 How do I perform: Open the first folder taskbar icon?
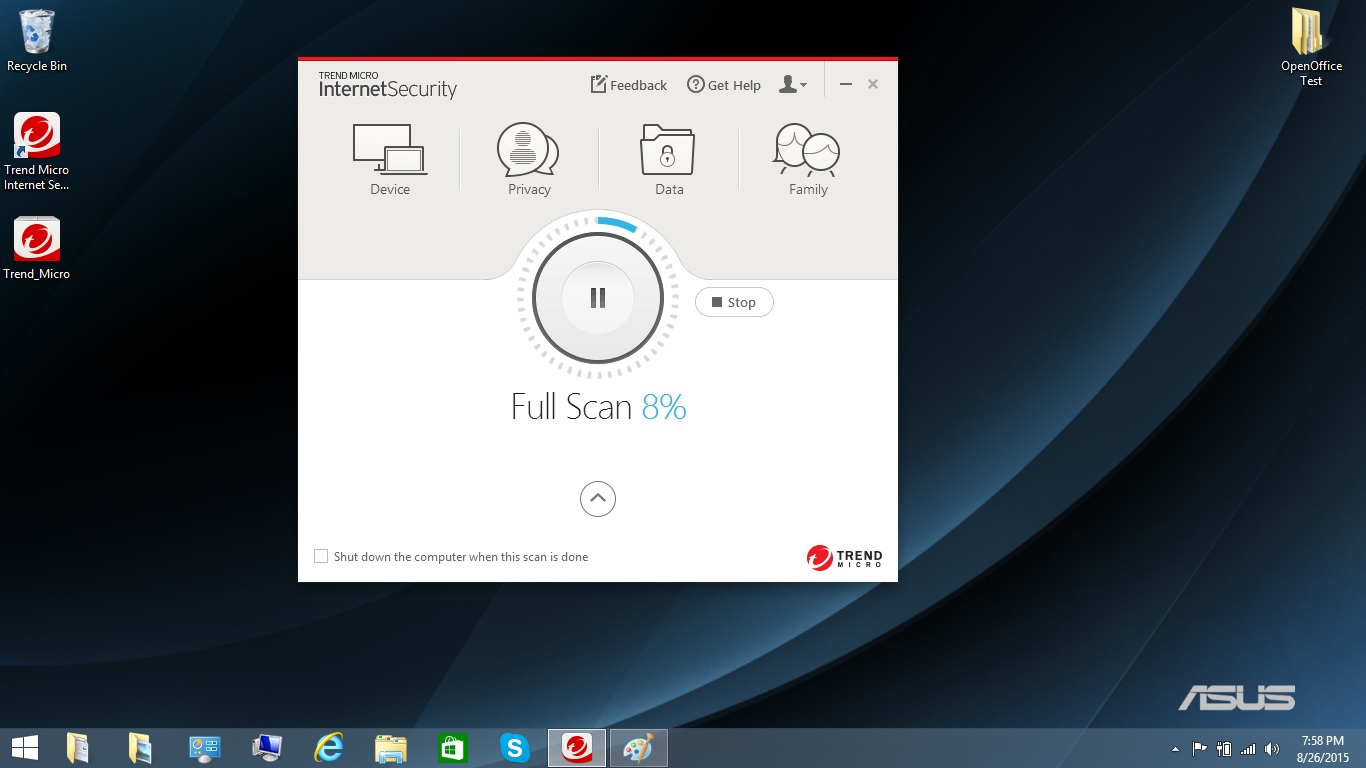[x=78, y=747]
